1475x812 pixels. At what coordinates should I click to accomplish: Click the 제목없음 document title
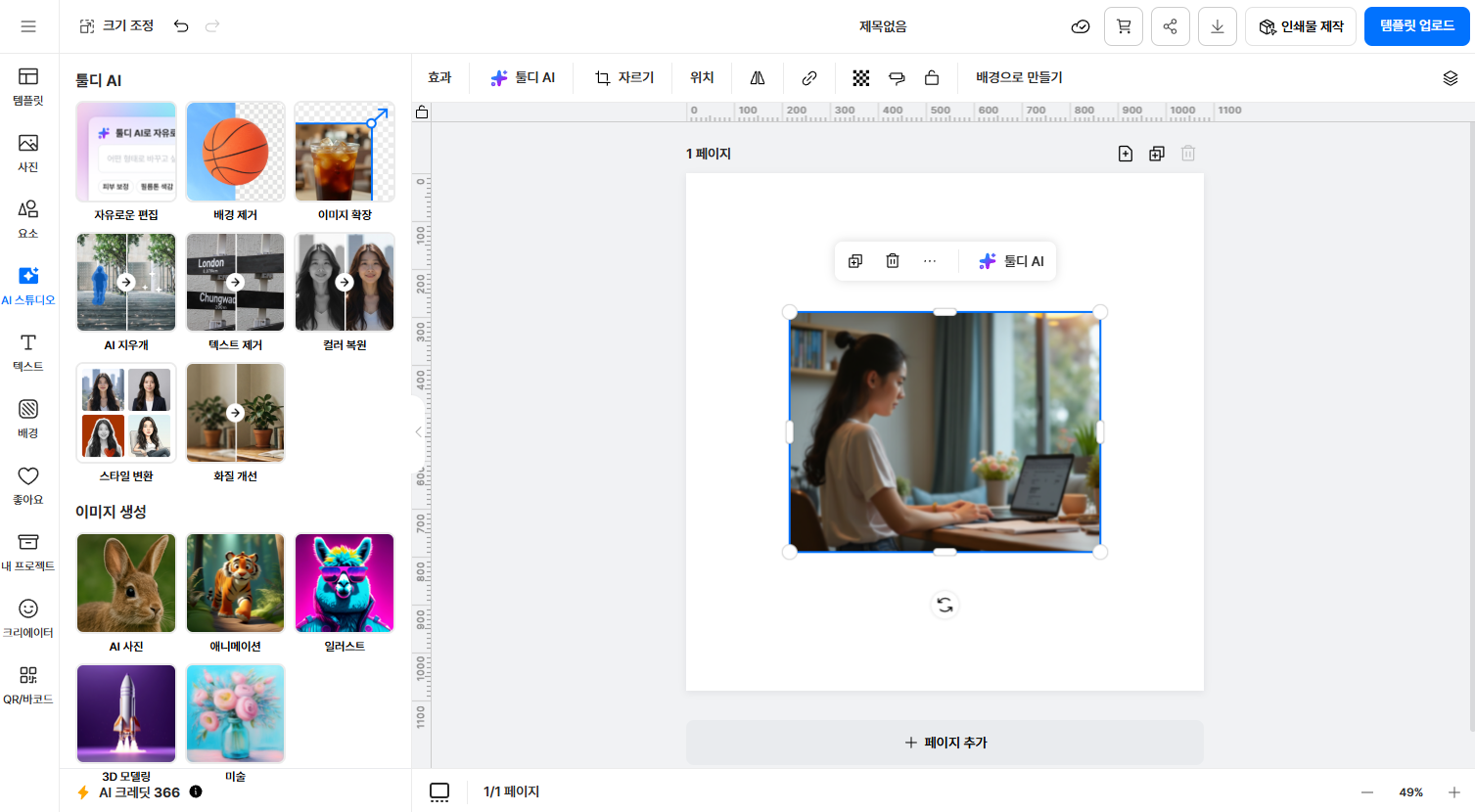pos(883,26)
